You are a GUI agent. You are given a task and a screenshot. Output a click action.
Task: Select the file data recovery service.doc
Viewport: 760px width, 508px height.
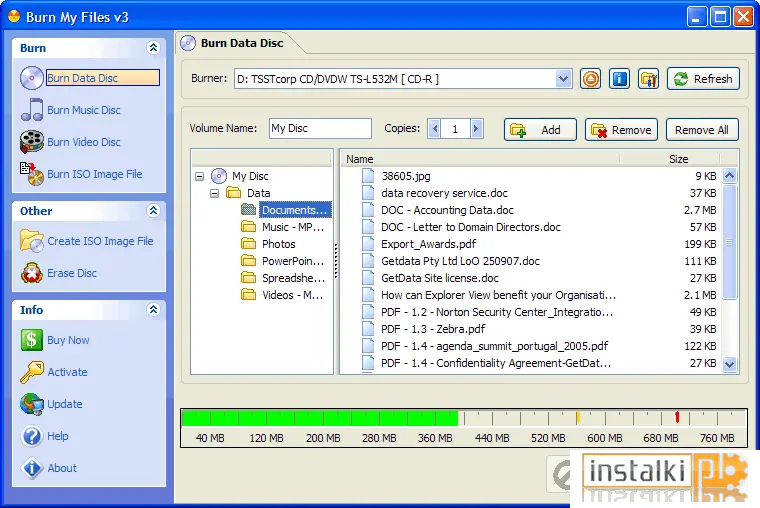[444, 193]
